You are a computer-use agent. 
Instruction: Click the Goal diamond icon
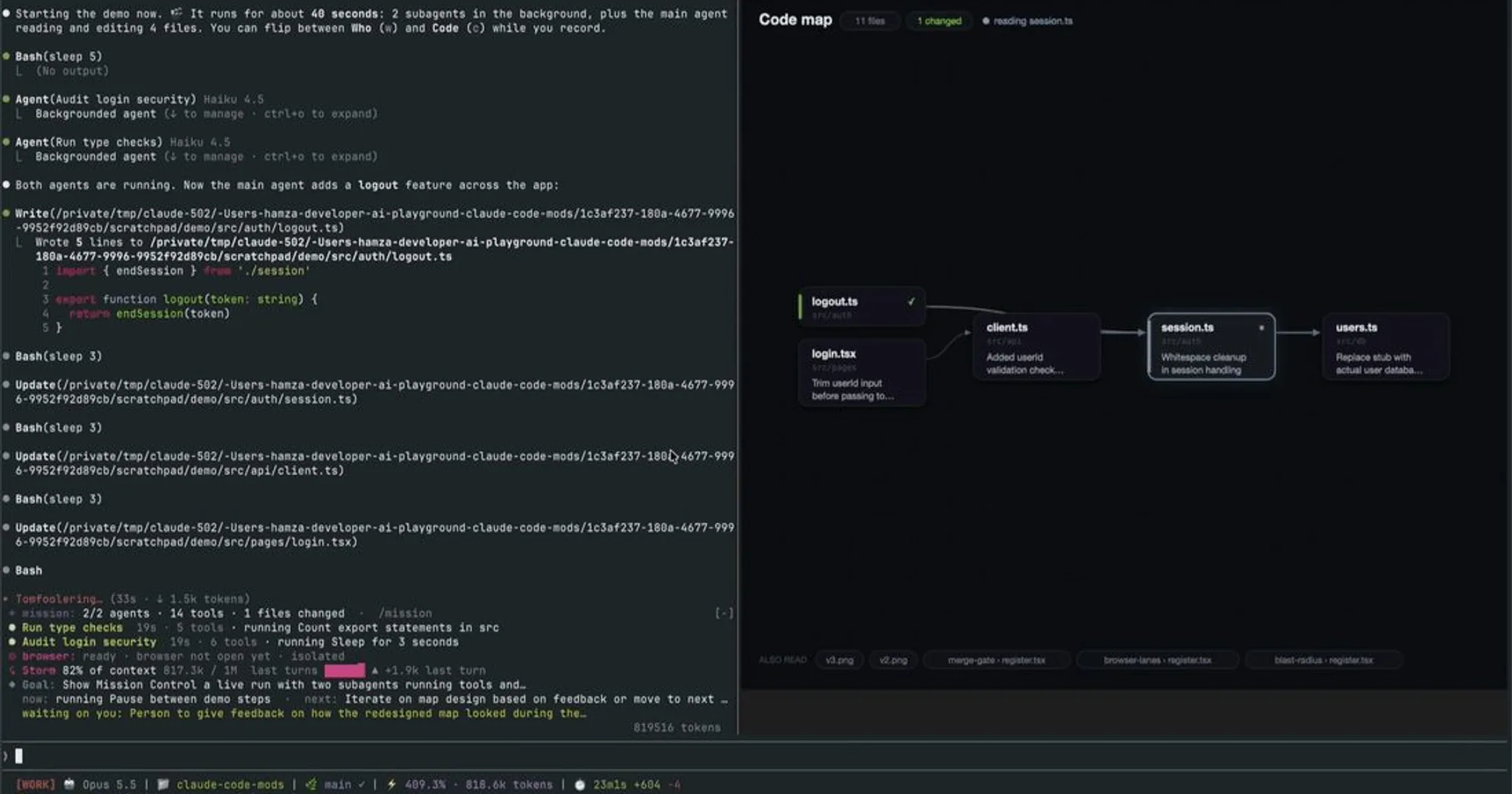click(12, 685)
